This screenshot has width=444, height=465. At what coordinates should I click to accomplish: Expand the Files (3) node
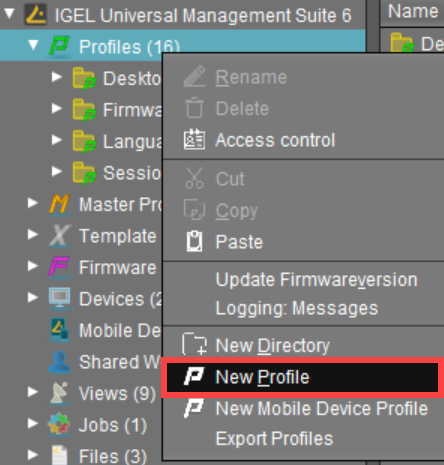click(33, 455)
